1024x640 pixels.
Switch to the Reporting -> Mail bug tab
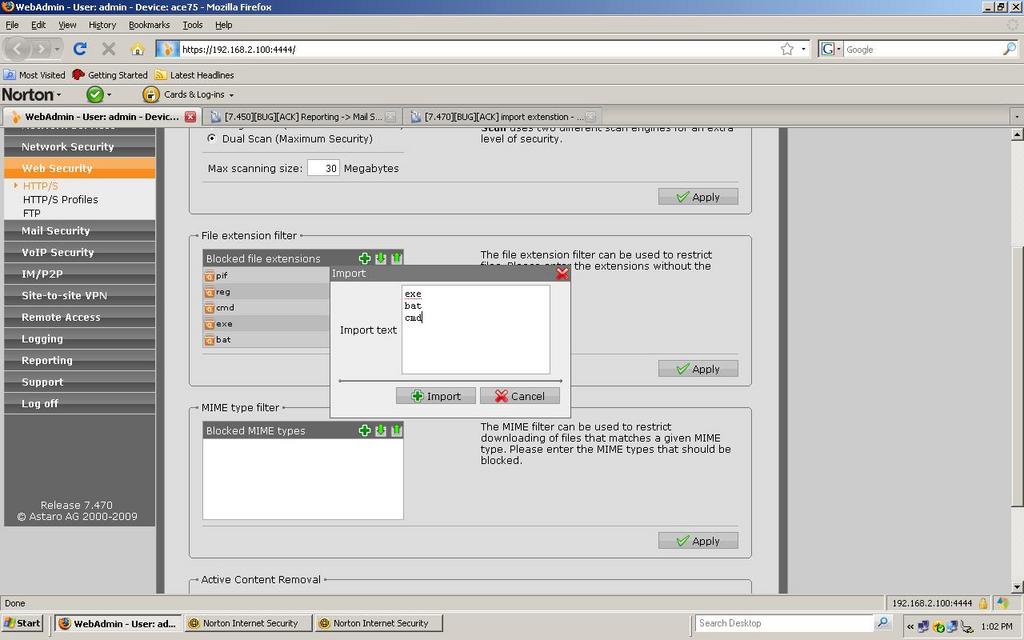pyautogui.click(x=304, y=117)
